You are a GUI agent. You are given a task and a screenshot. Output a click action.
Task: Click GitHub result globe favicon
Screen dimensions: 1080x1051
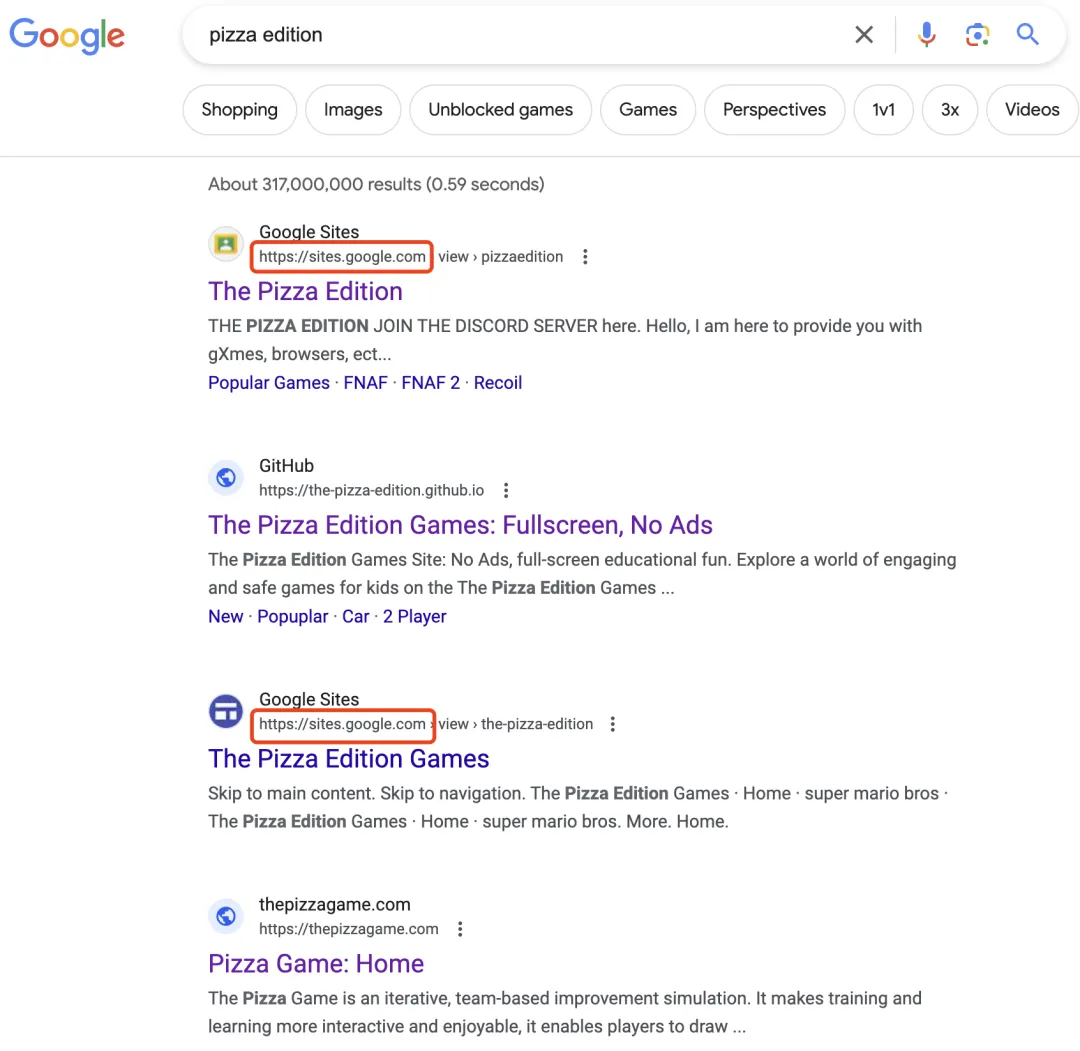226,478
